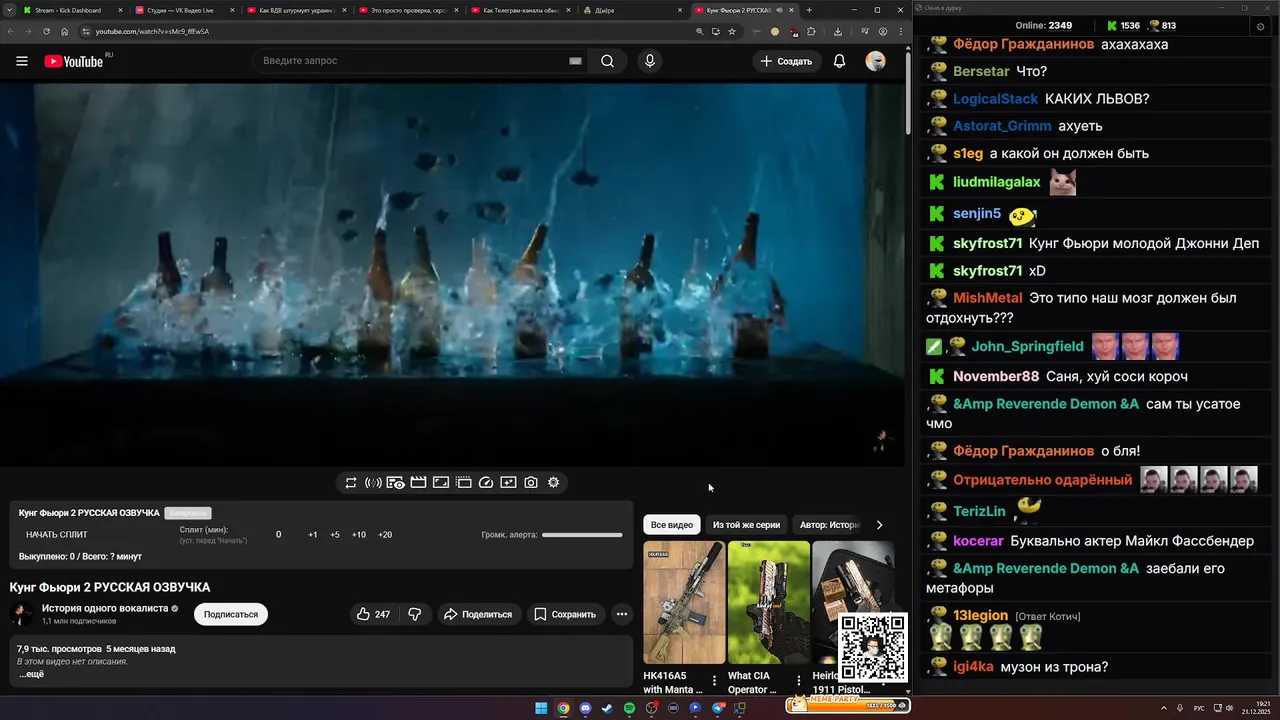Screen dimensions: 1280x720
Task: Open the account avatar menu
Action: pos(875,61)
